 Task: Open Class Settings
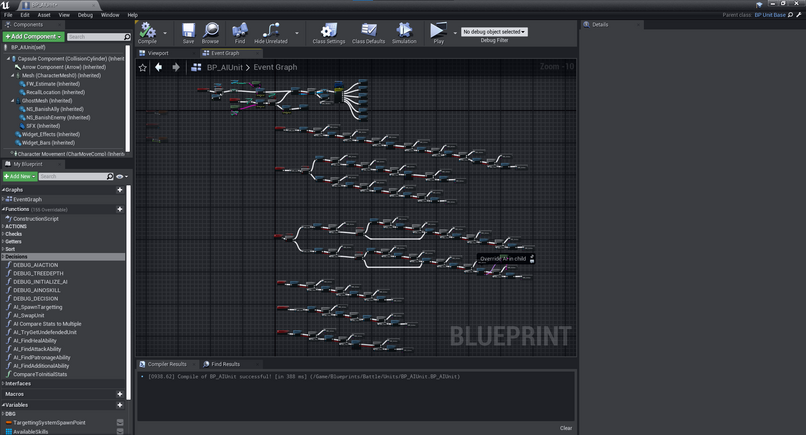(x=328, y=33)
